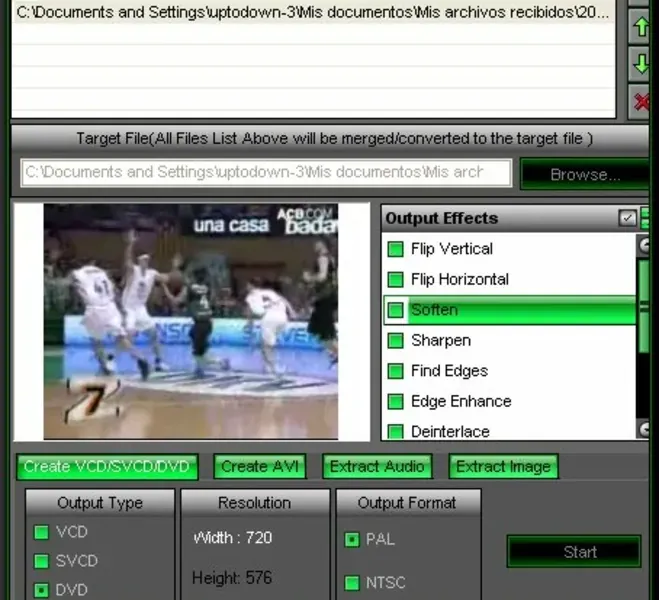The image size is (659, 600).
Task: Switch to the Extract Image tab
Action: coord(503,467)
